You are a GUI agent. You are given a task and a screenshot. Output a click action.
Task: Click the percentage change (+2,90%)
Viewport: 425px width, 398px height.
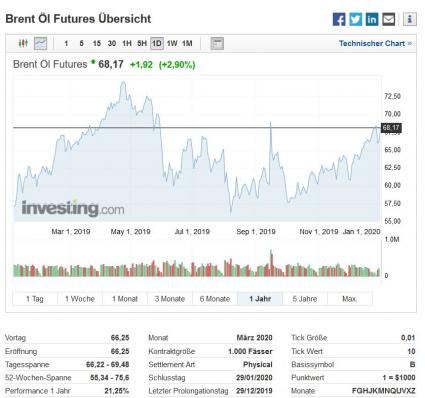[x=177, y=64]
